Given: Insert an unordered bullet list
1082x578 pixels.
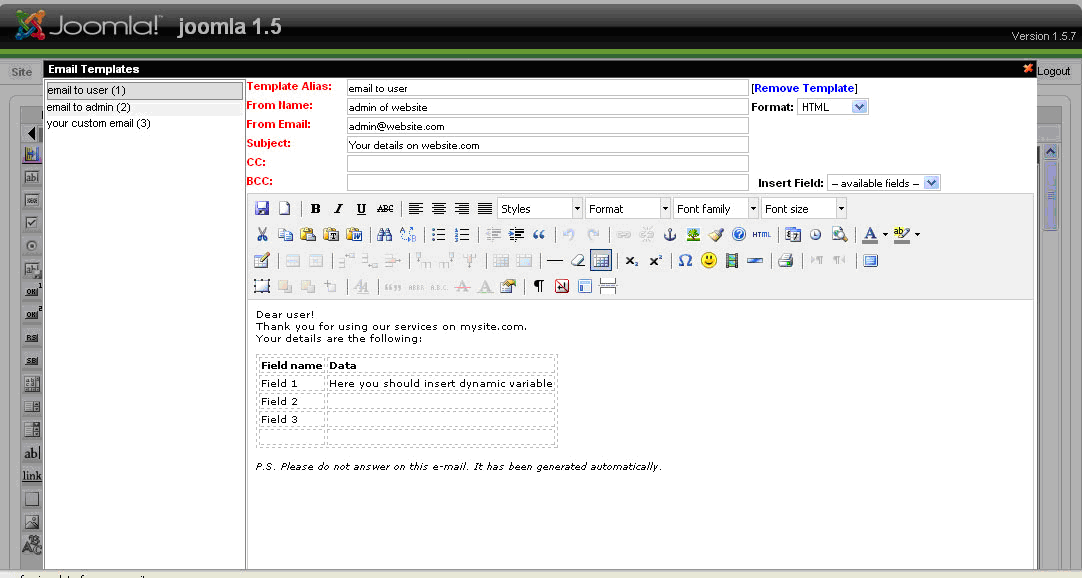Looking at the screenshot, I should [439, 235].
